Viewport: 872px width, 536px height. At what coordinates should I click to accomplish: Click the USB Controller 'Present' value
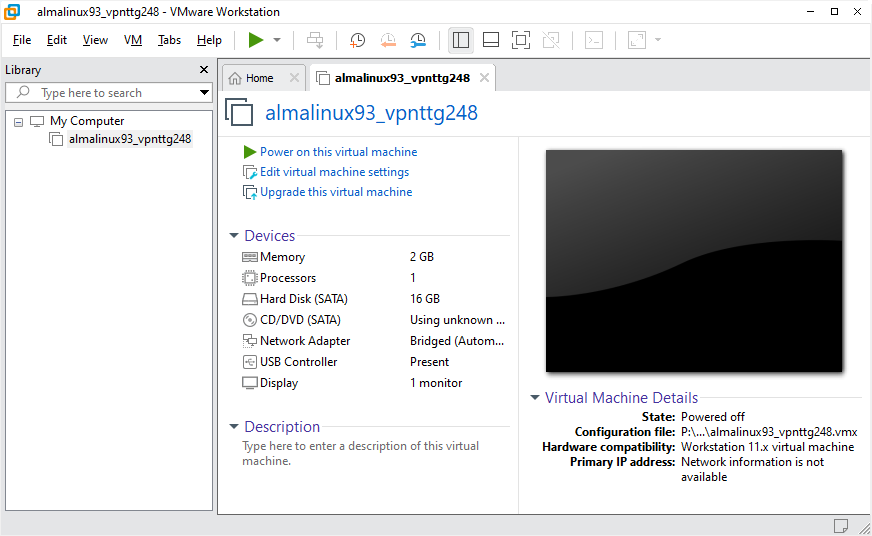click(x=429, y=362)
